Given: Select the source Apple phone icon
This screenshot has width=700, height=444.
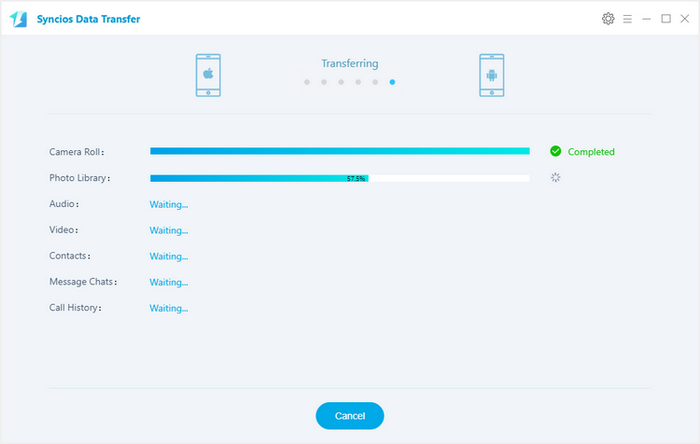Looking at the screenshot, I should pos(209,75).
